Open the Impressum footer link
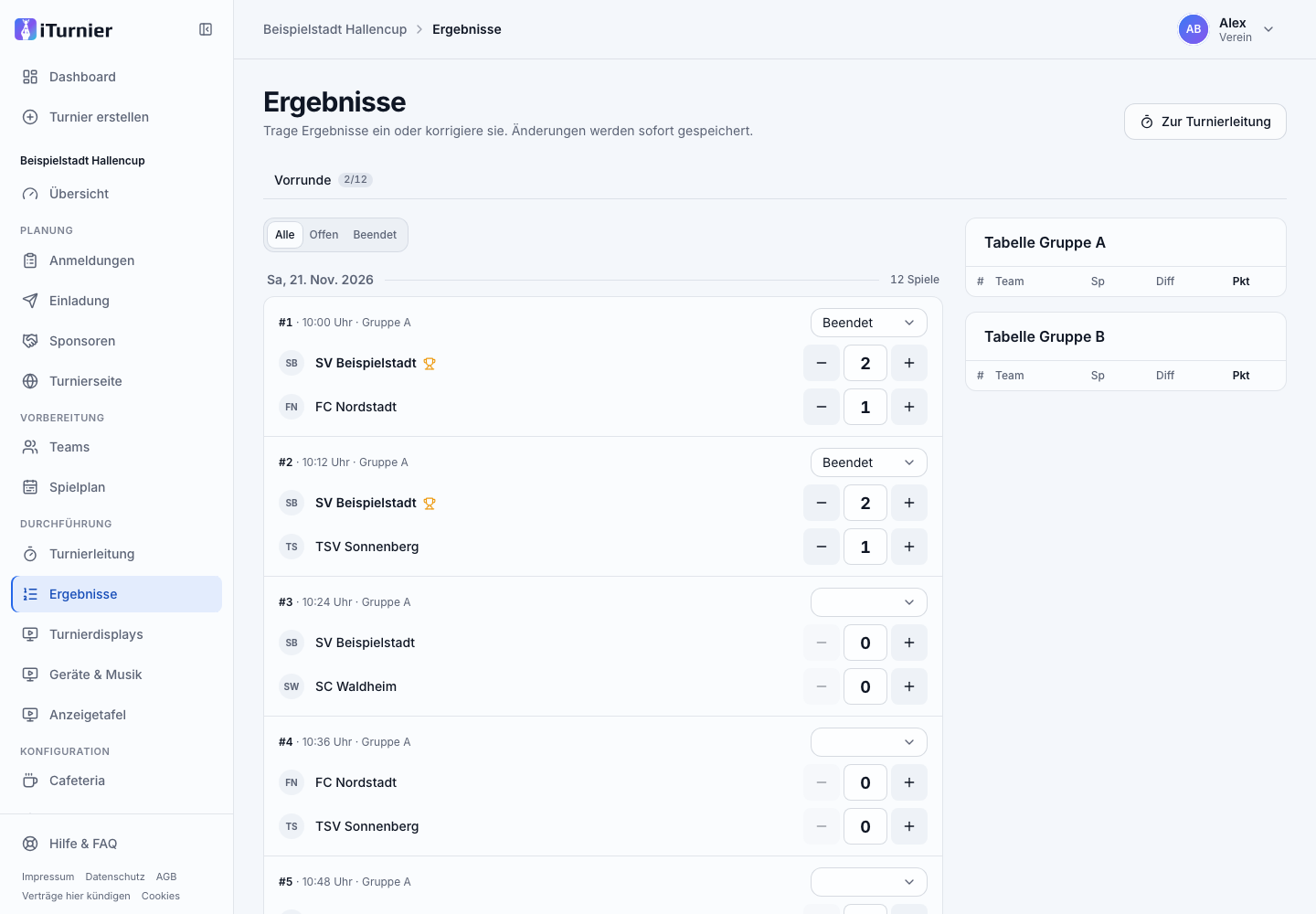1316x914 pixels. [x=48, y=877]
